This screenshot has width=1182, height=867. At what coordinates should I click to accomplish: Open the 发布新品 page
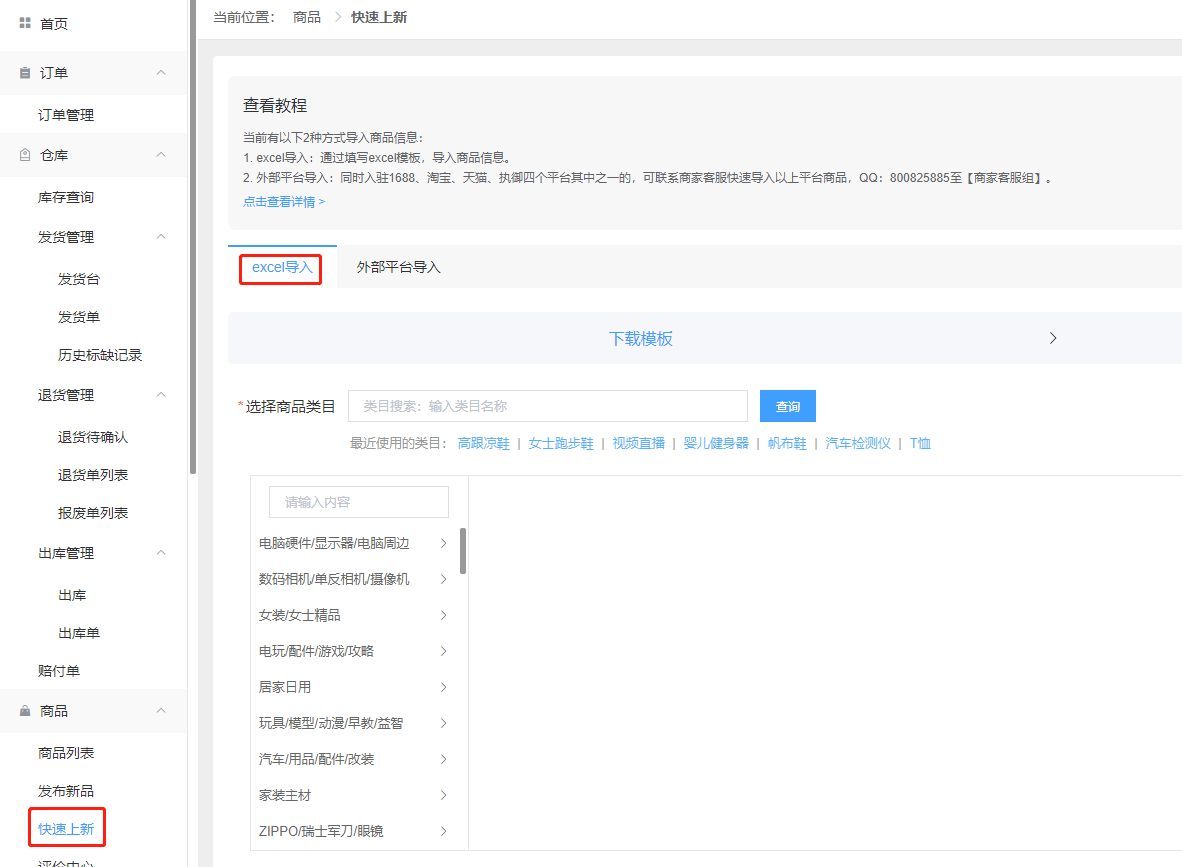(x=66, y=790)
